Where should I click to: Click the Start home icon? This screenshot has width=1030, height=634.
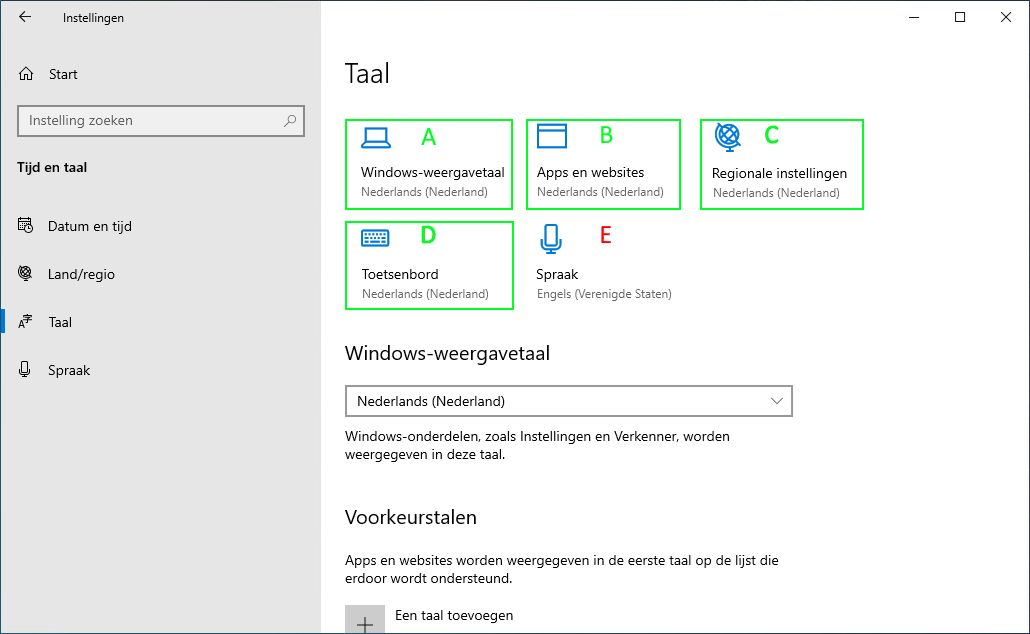tap(26, 74)
